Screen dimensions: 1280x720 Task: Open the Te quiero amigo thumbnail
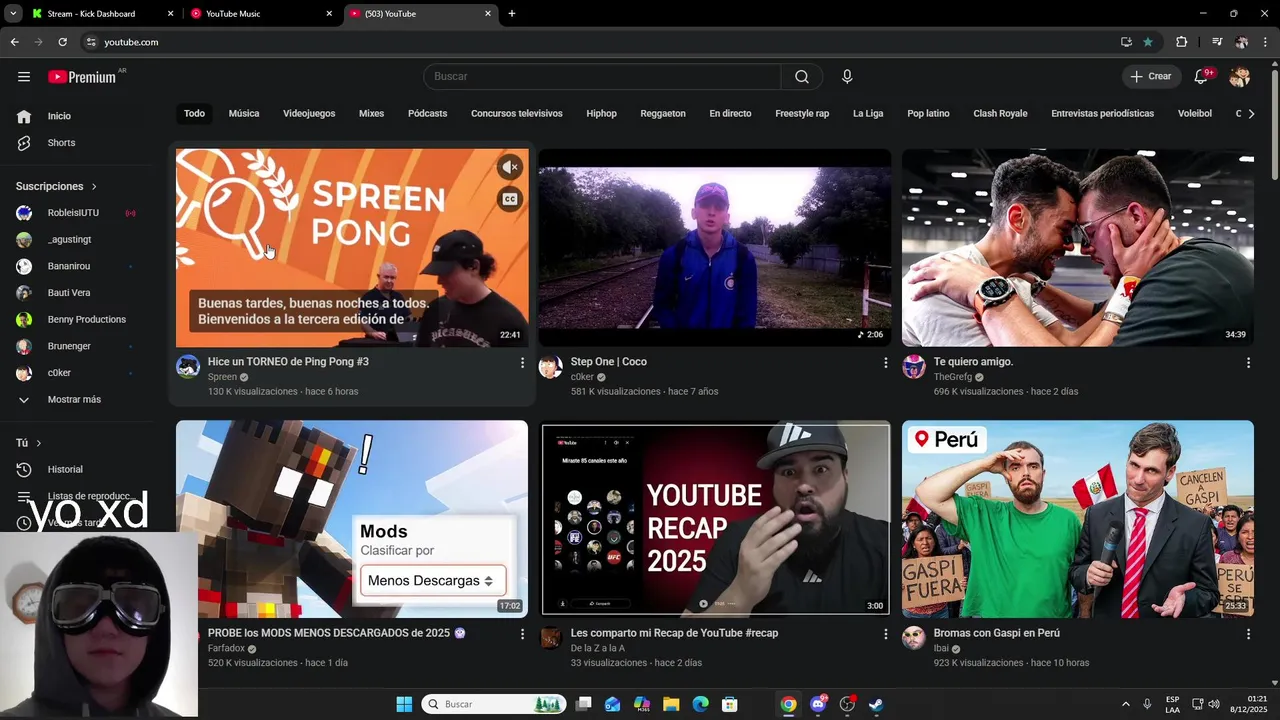tap(1078, 248)
